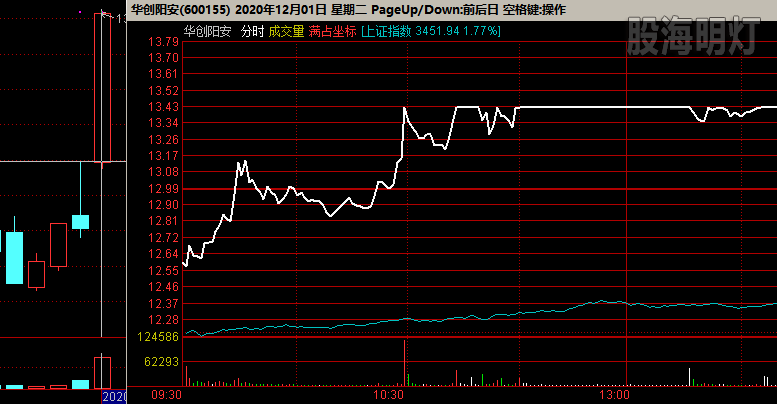
Task: Click price axis label 13.08
Action: pos(164,172)
